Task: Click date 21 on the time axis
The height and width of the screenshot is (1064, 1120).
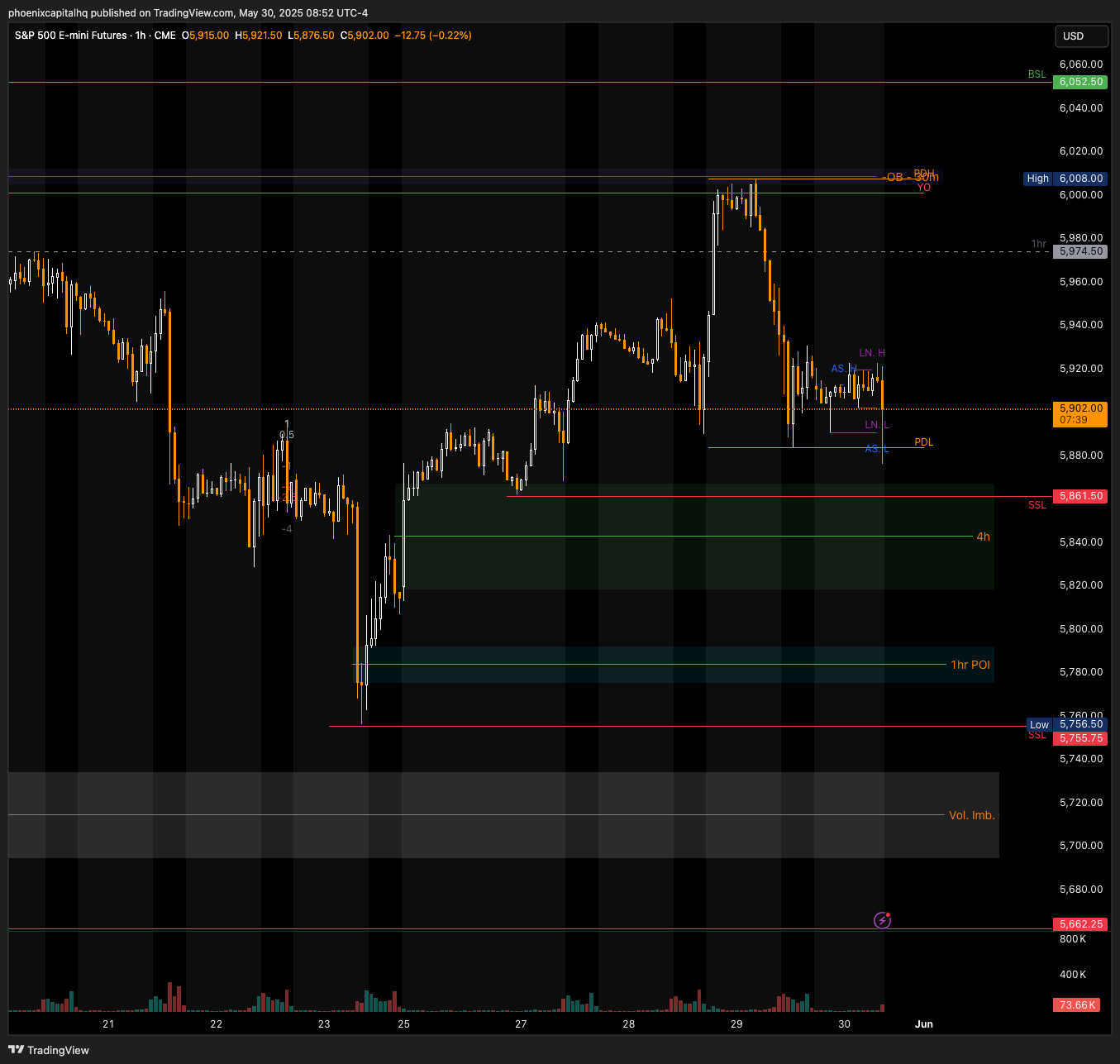Action: (108, 1023)
